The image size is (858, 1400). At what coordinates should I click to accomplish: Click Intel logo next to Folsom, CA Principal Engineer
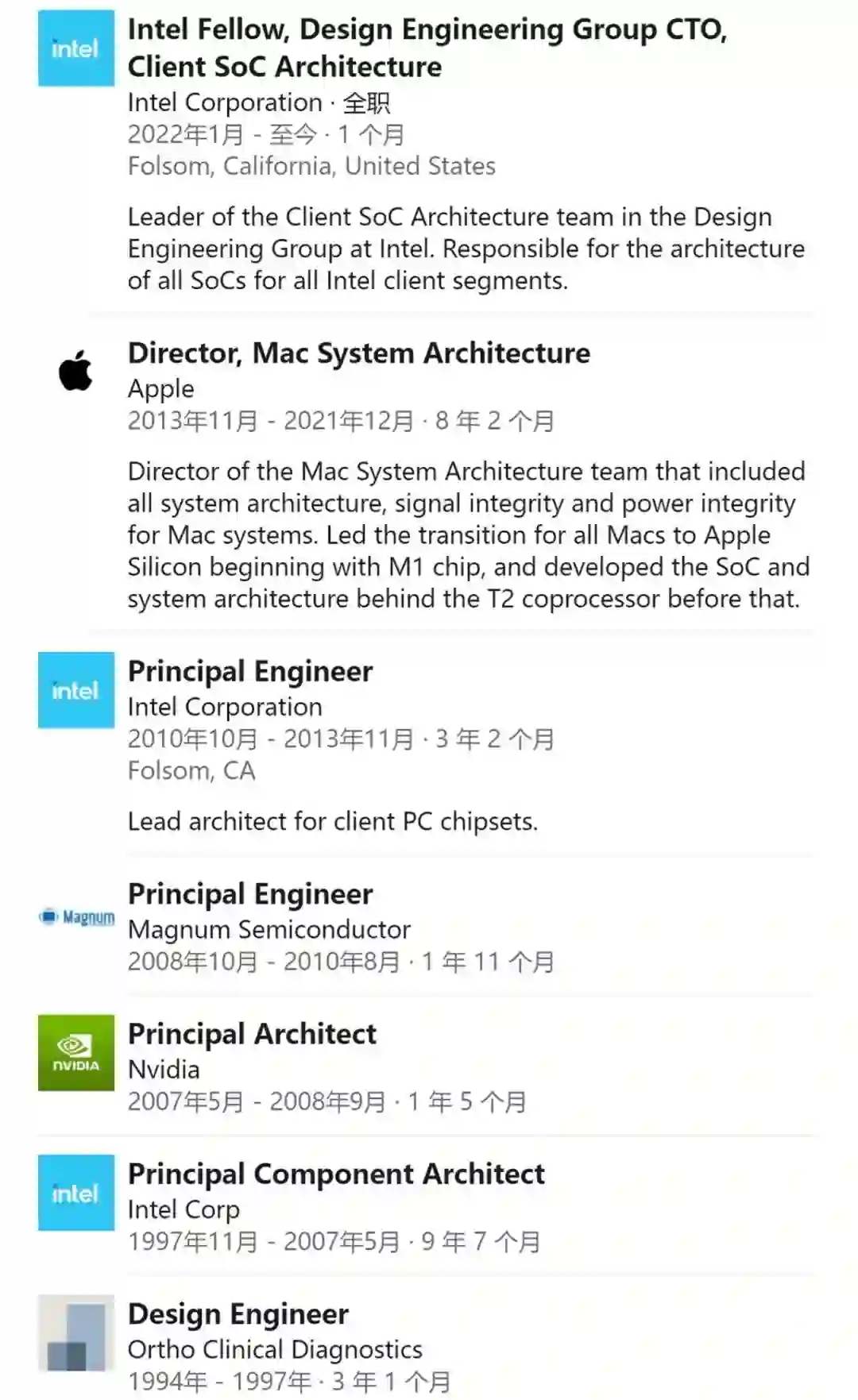point(76,690)
